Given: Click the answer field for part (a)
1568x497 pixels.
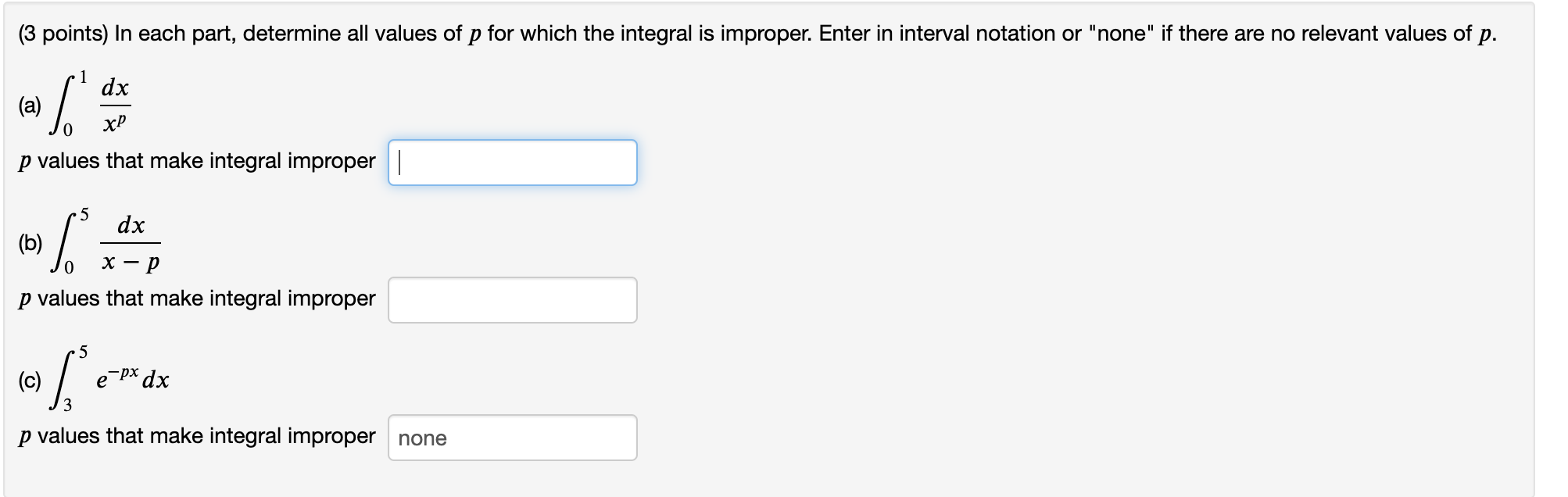Looking at the screenshot, I should [x=512, y=162].
